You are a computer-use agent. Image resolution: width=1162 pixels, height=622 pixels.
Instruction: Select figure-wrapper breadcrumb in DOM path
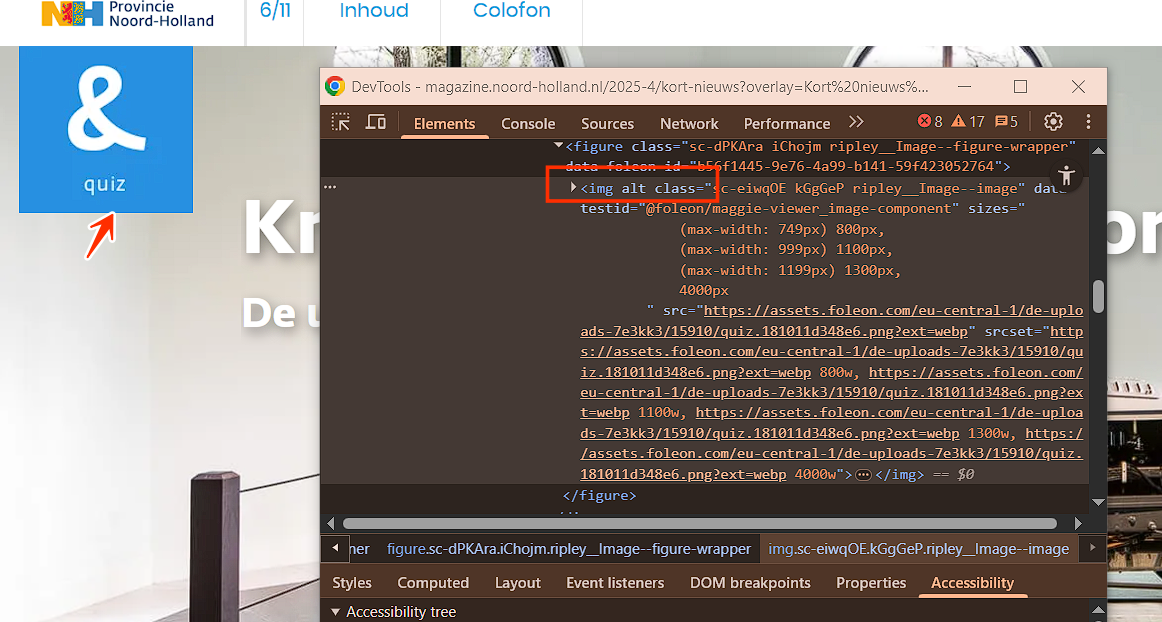tap(568, 549)
